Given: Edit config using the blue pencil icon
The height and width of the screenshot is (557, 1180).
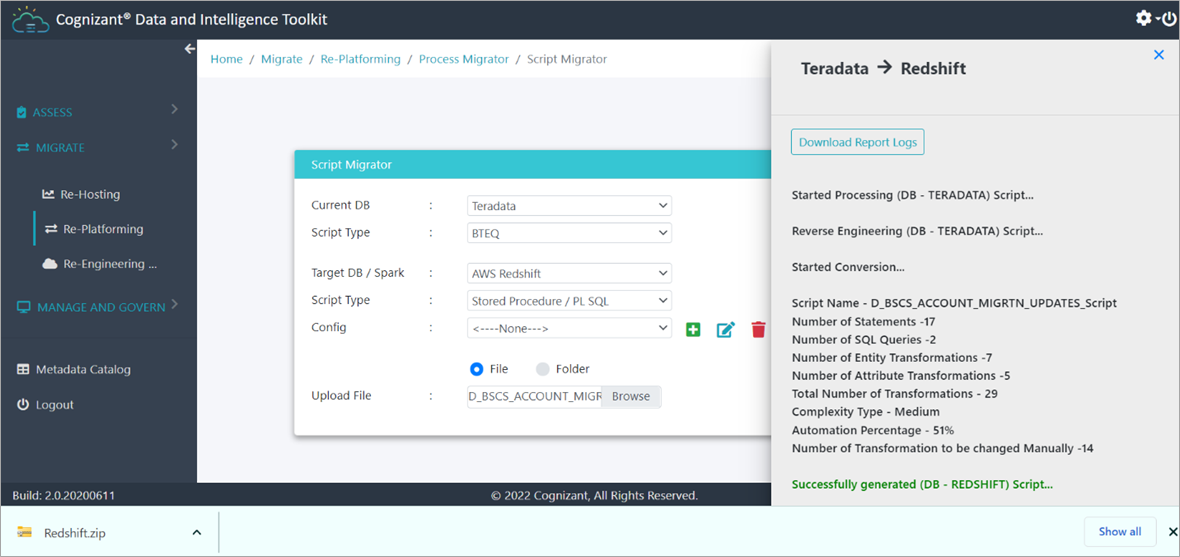Looking at the screenshot, I should click(x=725, y=330).
